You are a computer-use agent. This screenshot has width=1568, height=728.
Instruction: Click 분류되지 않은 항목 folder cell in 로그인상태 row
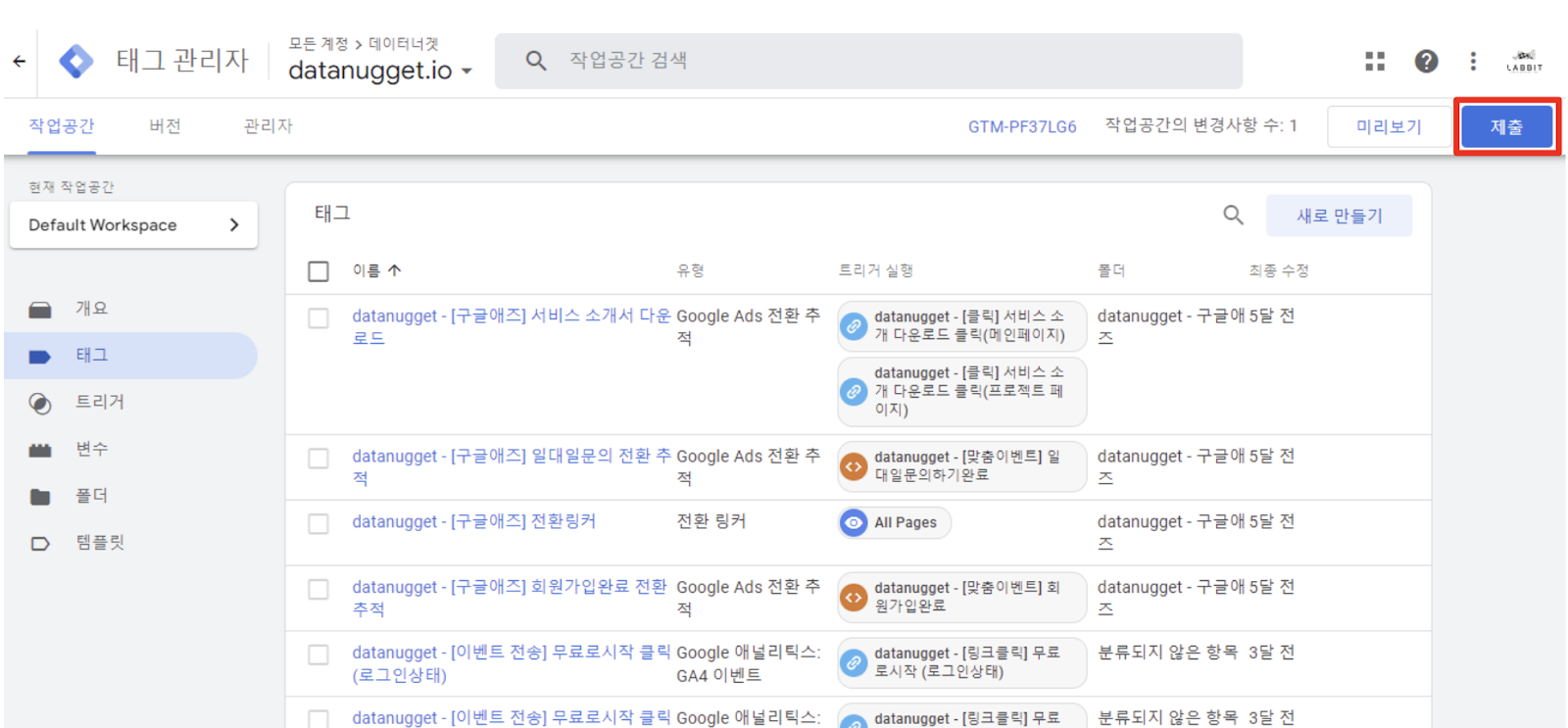pos(1167,653)
